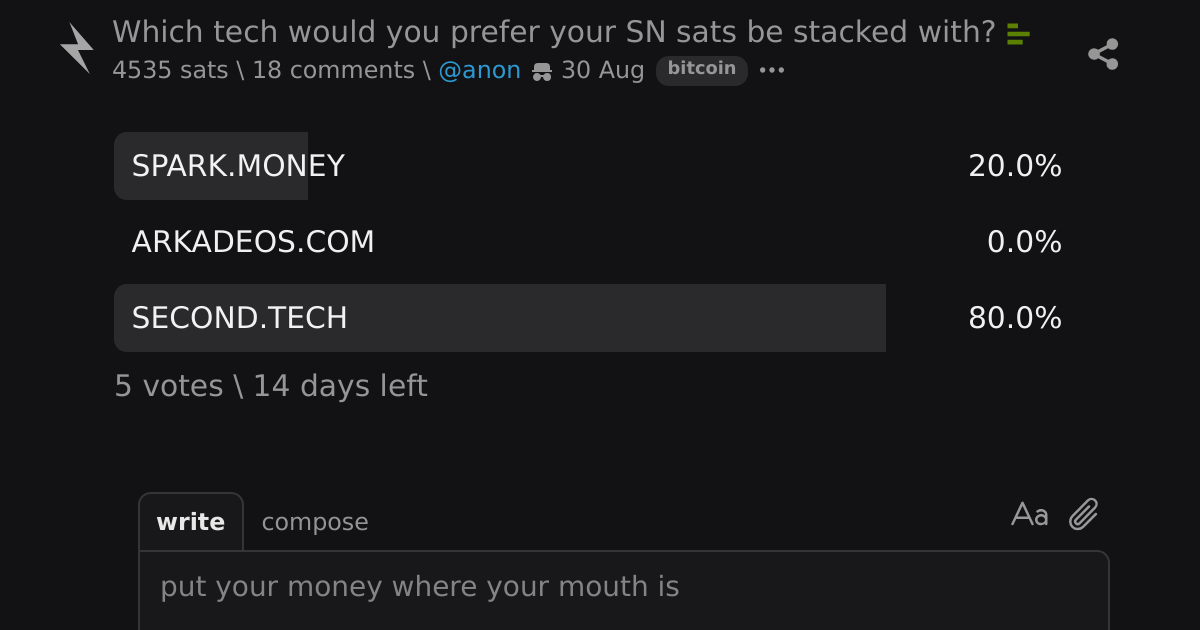Click the green poll icon beside the title
The image size is (1200, 630).
(1018, 35)
